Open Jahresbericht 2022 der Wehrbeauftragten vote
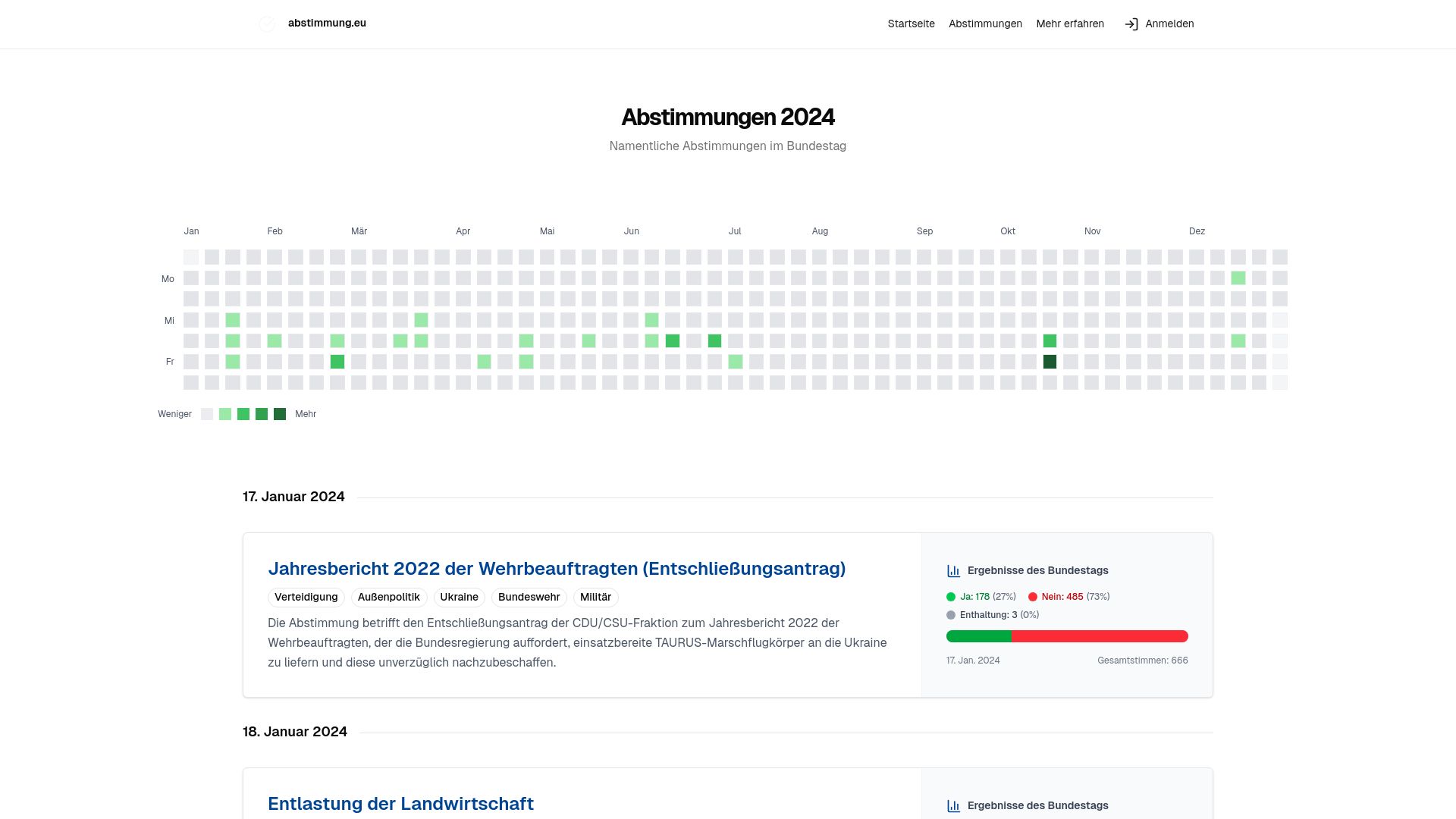 pos(557,569)
